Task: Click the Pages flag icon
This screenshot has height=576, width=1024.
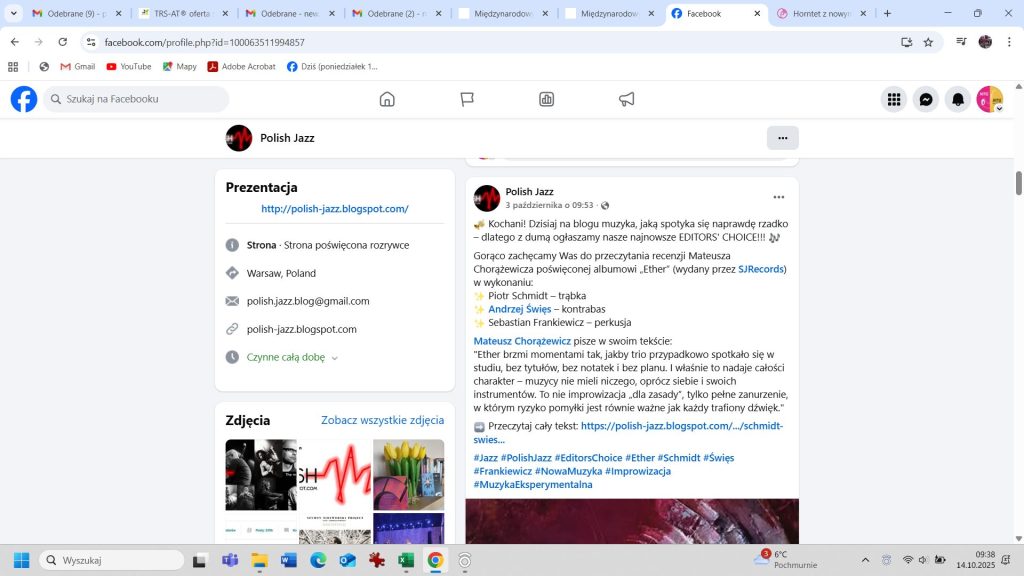Action: 467,99
